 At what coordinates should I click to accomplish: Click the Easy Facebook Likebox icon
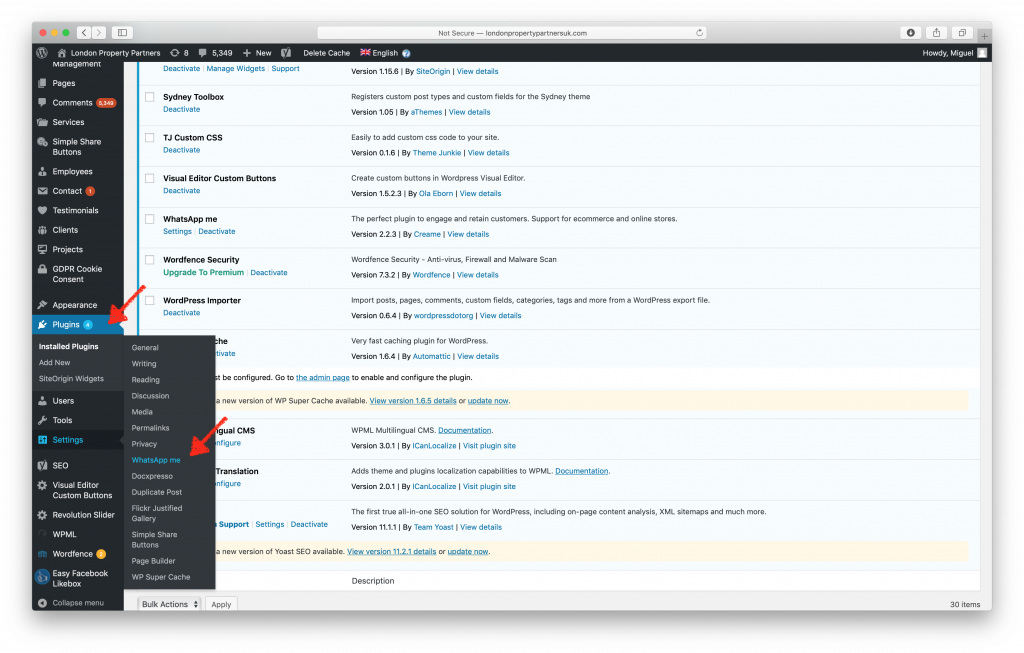(42, 577)
